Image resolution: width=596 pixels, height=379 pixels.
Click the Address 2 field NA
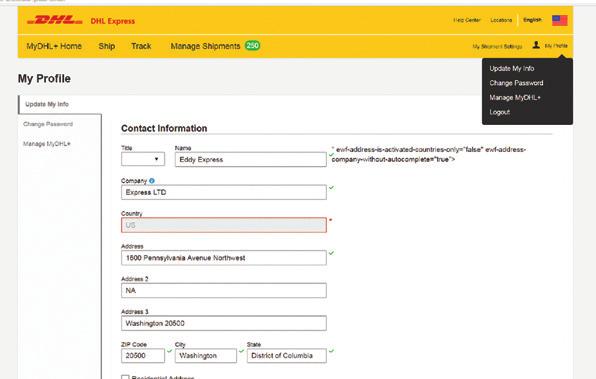pyautogui.click(x=224, y=290)
